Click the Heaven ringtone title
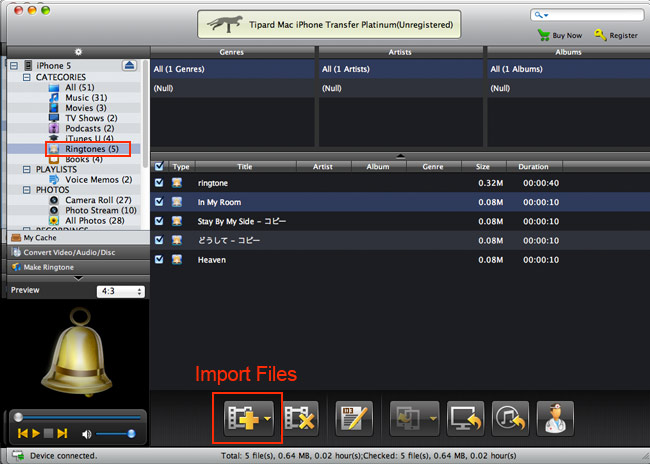 [x=212, y=260]
